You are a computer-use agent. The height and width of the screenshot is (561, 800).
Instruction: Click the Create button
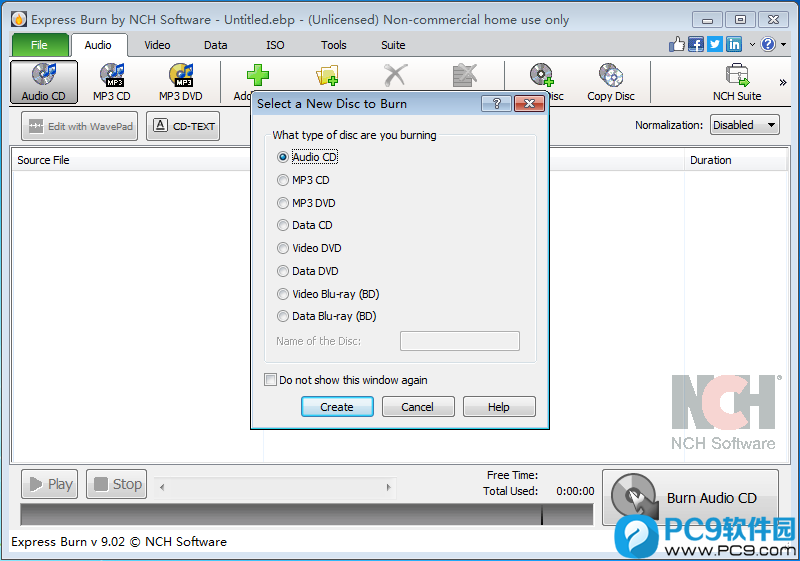click(x=337, y=406)
